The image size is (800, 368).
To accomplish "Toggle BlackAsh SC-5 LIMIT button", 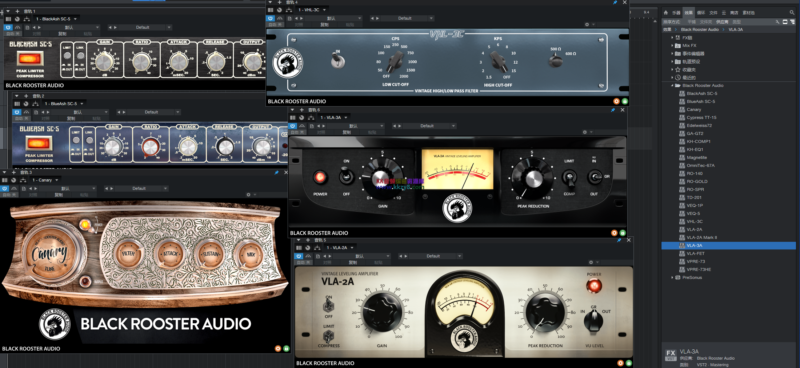I will click(x=67, y=57).
